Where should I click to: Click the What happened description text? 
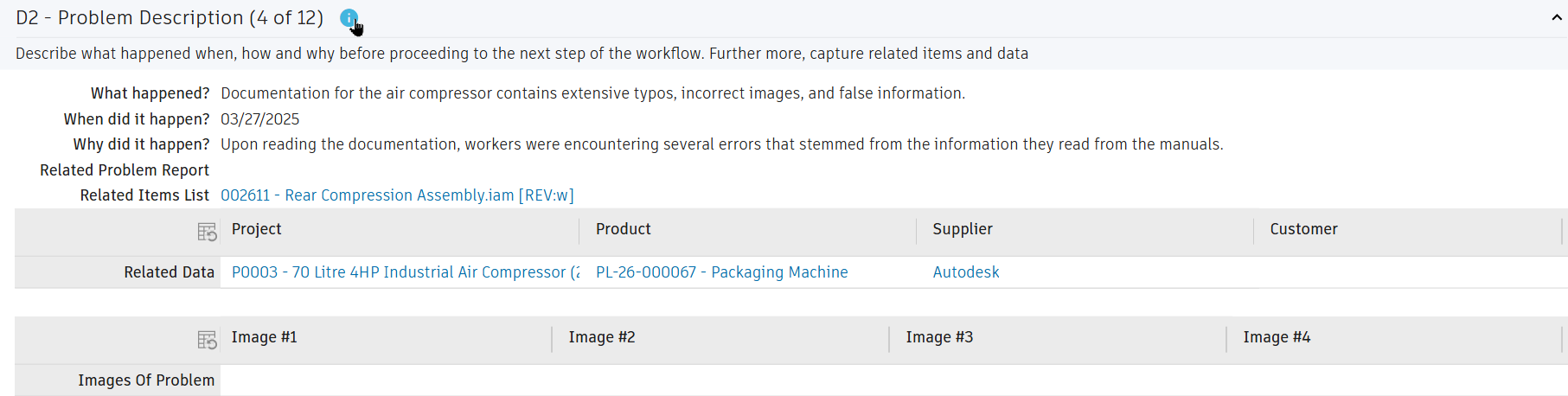(592, 93)
